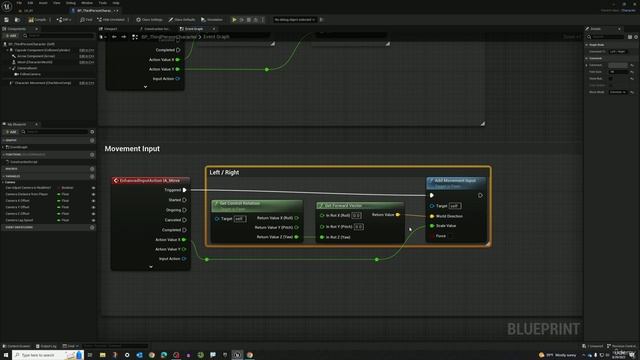Click the add button on Variables section
Image resolution: width=640 pixels, height=360 pixels.
point(92,176)
